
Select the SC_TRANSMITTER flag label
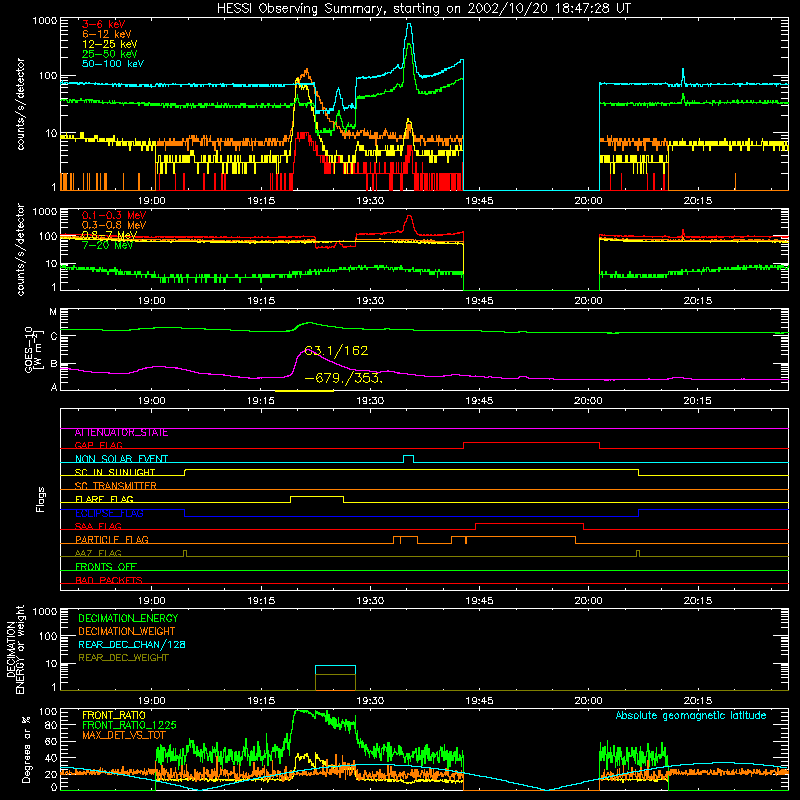tap(115, 486)
